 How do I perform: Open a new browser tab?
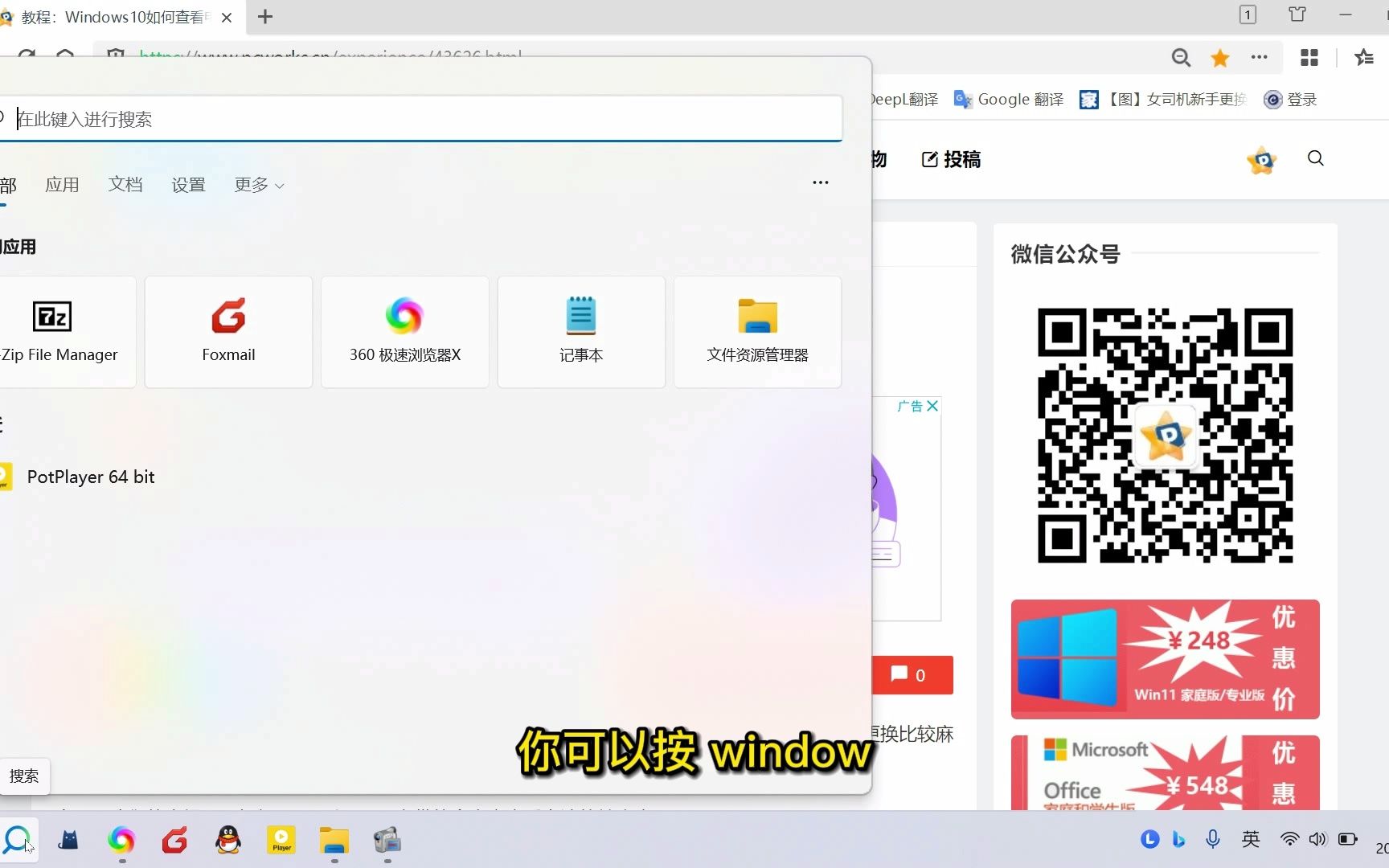pyautogui.click(x=265, y=16)
